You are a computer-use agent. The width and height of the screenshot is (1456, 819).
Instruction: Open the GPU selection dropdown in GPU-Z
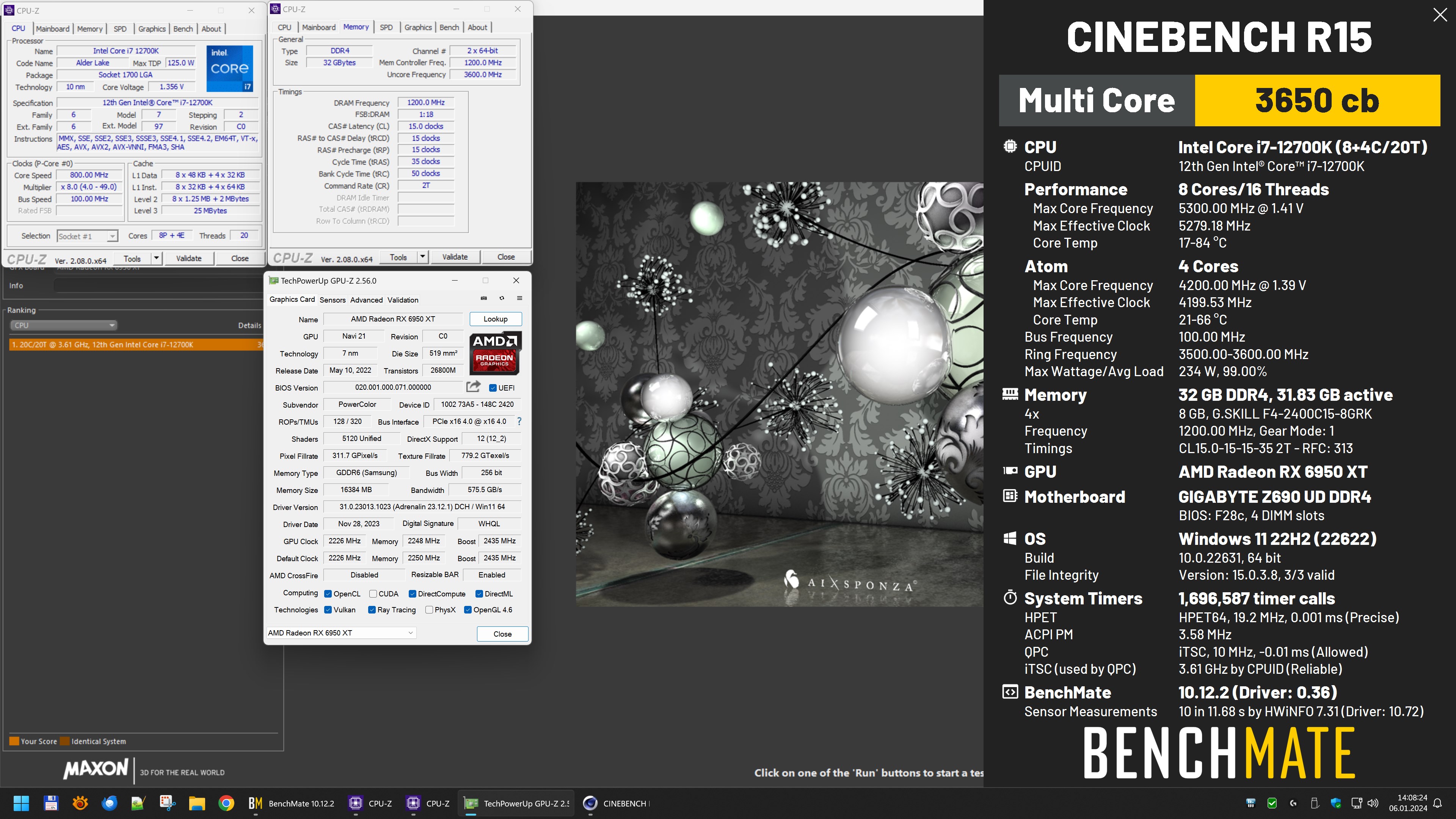click(341, 632)
